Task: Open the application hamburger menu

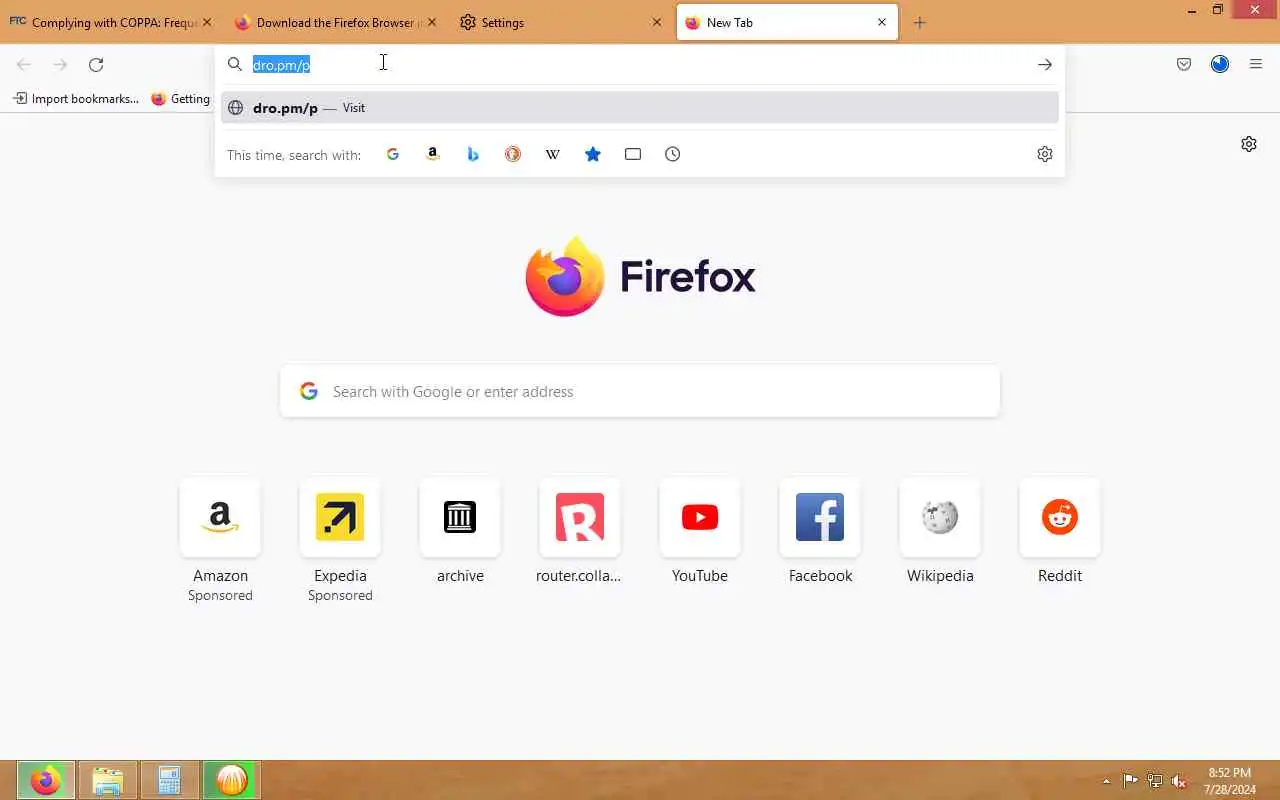Action: pos(1256,64)
